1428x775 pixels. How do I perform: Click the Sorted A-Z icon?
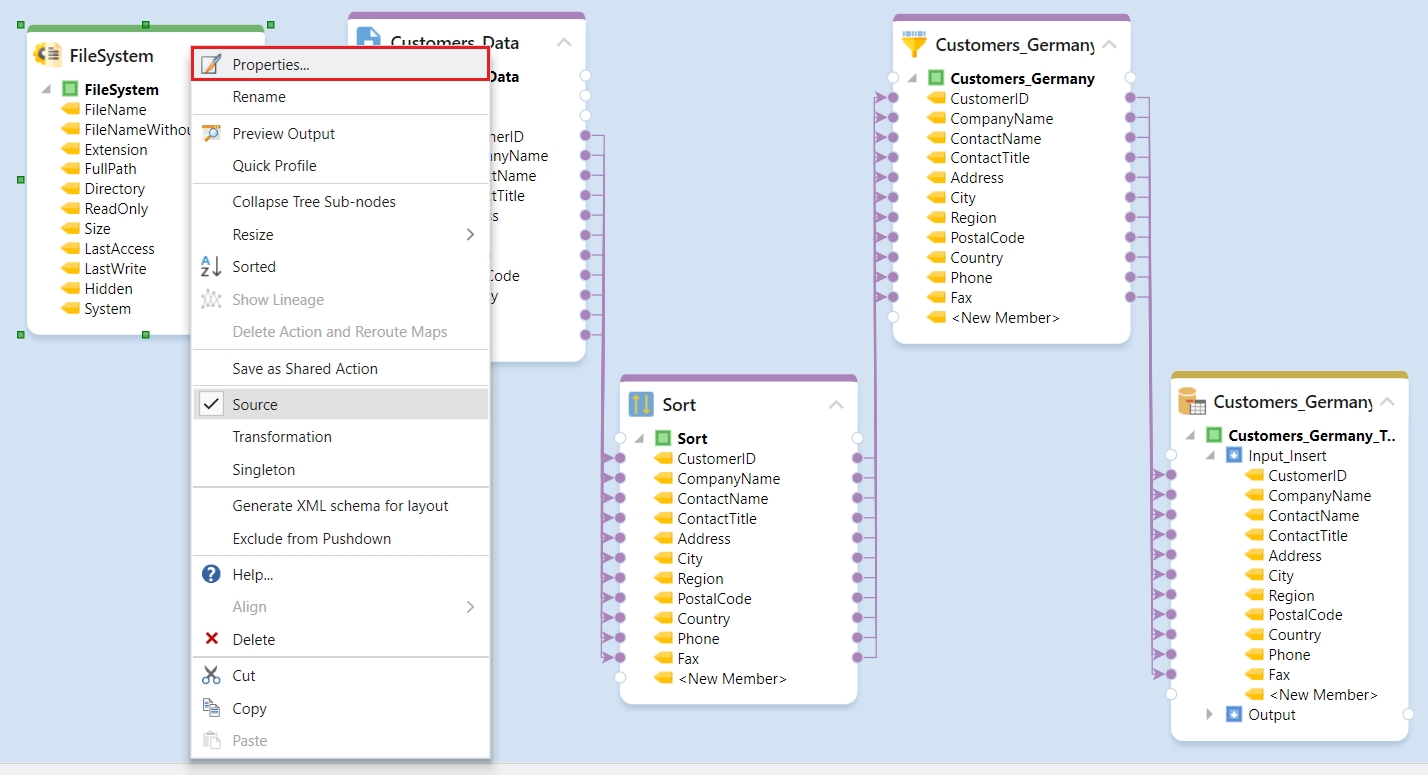point(211,267)
